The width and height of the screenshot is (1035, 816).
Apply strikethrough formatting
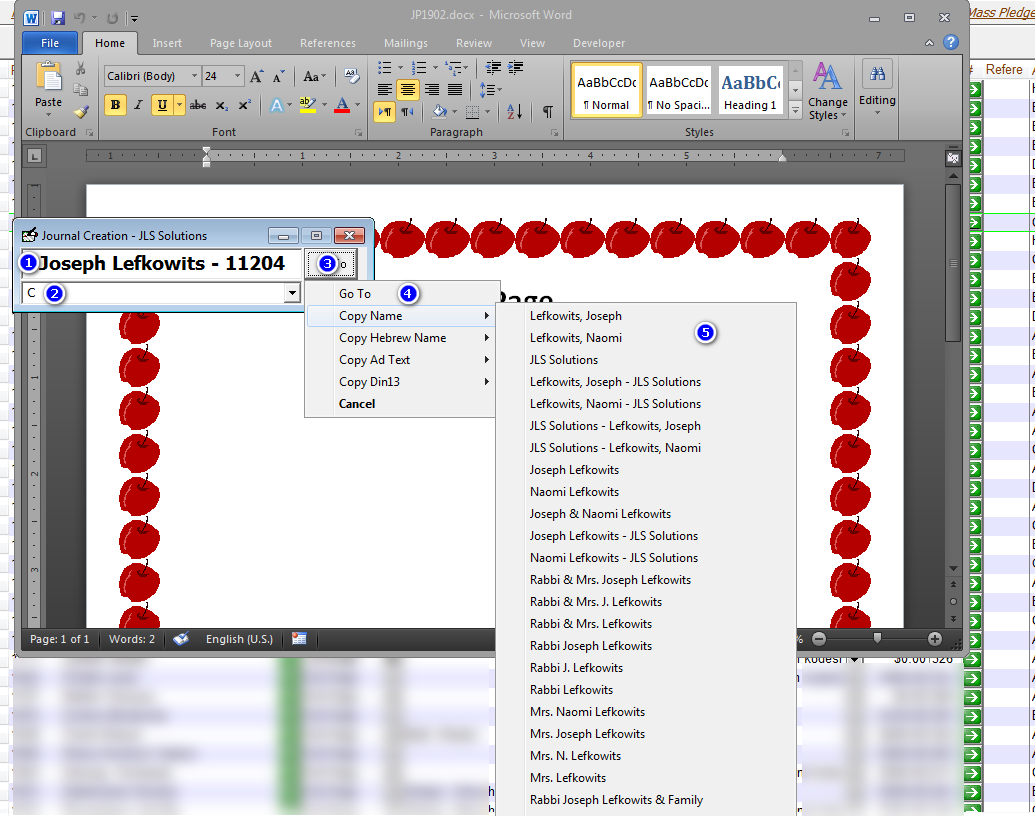coord(197,105)
